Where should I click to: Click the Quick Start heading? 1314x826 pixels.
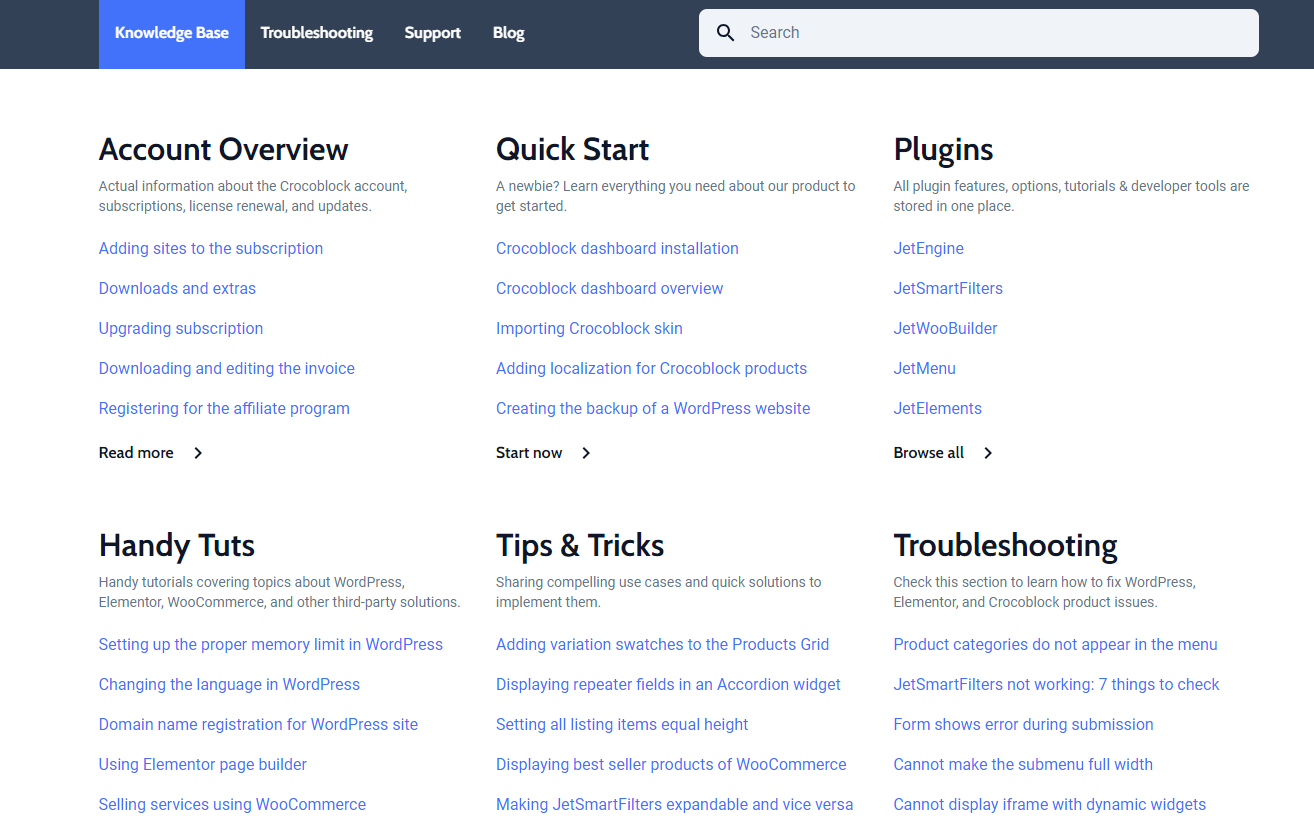(573, 149)
